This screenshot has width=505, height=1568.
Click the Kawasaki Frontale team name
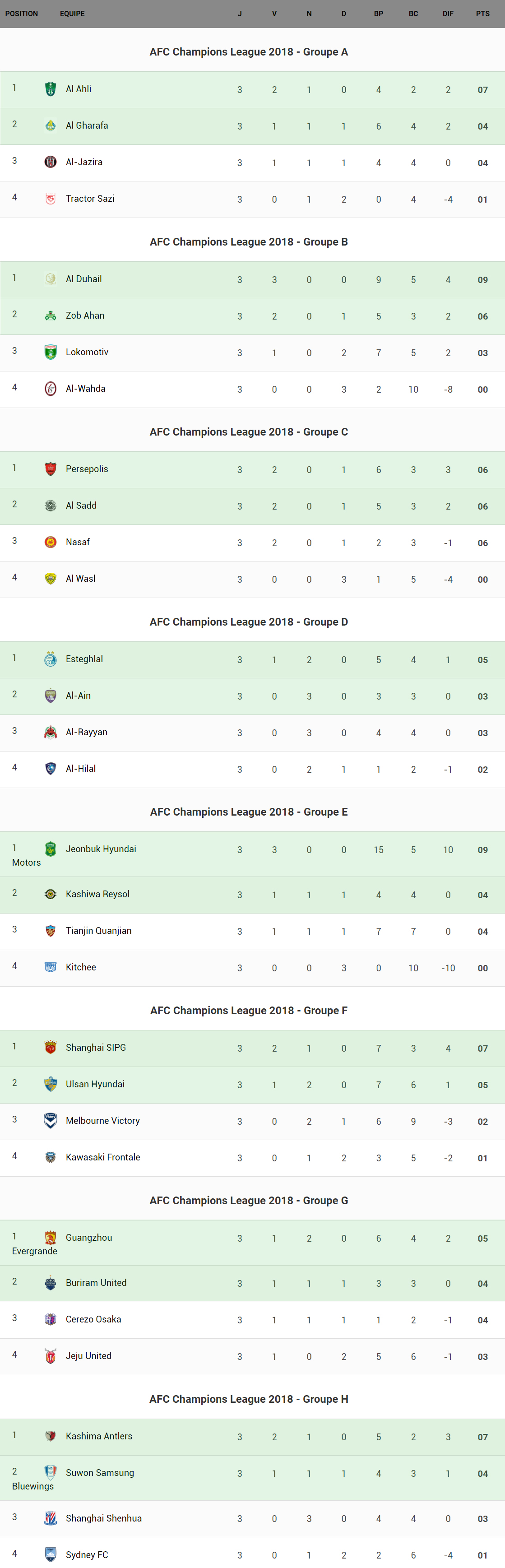pos(103,1157)
